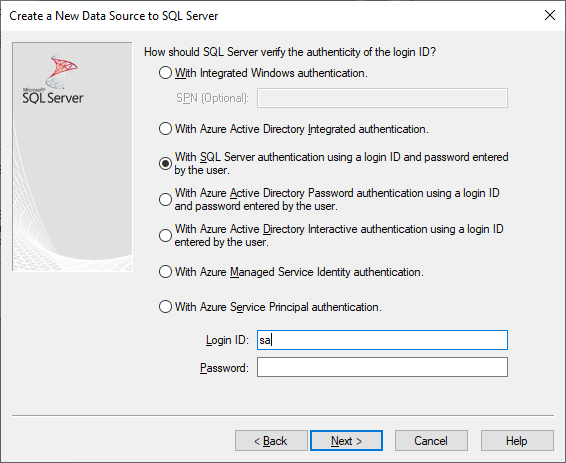Cancel the data source wizard
This screenshot has width=566, height=463.
(431, 441)
